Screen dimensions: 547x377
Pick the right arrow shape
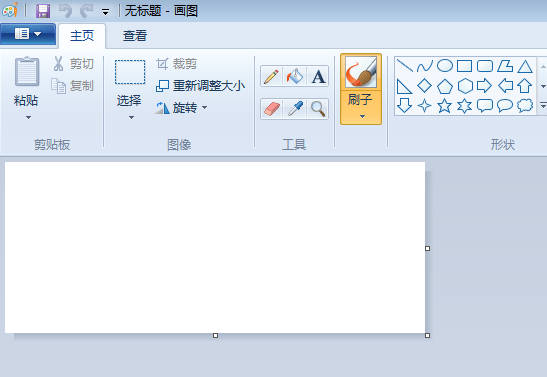pos(484,85)
